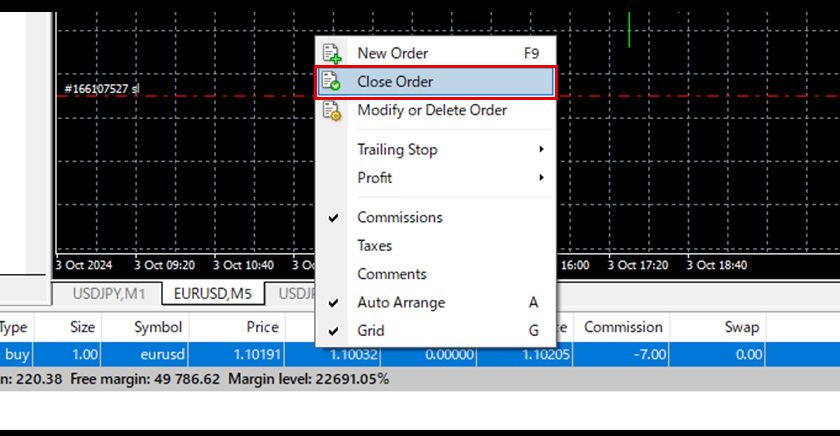This screenshot has width=840, height=436.
Task: Switch to the EURUSD,M5 chart tab
Action: [x=212, y=293]
